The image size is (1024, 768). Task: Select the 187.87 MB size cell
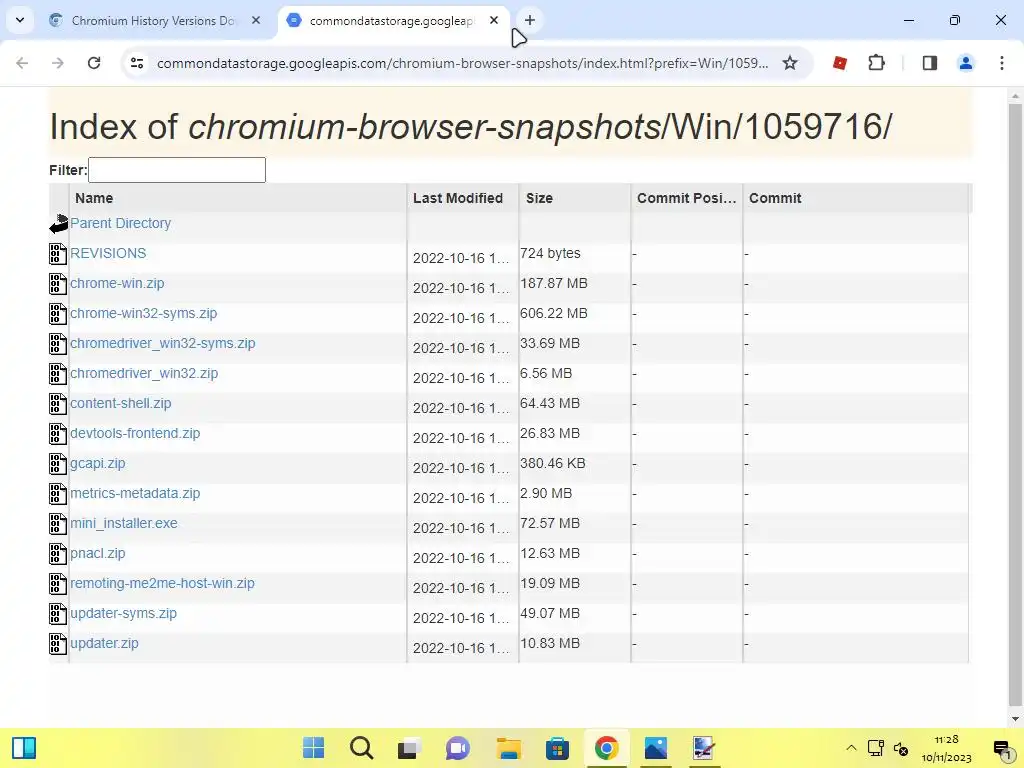pos(554,283)
